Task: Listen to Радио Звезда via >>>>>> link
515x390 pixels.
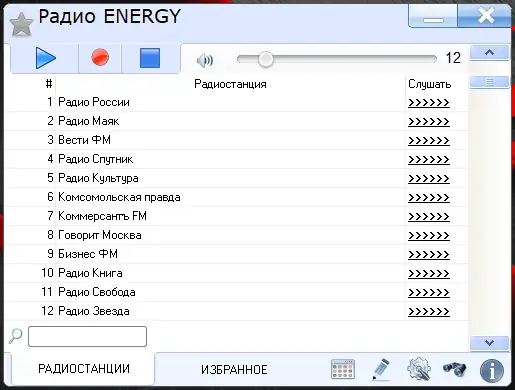Action: pos(429,312)
